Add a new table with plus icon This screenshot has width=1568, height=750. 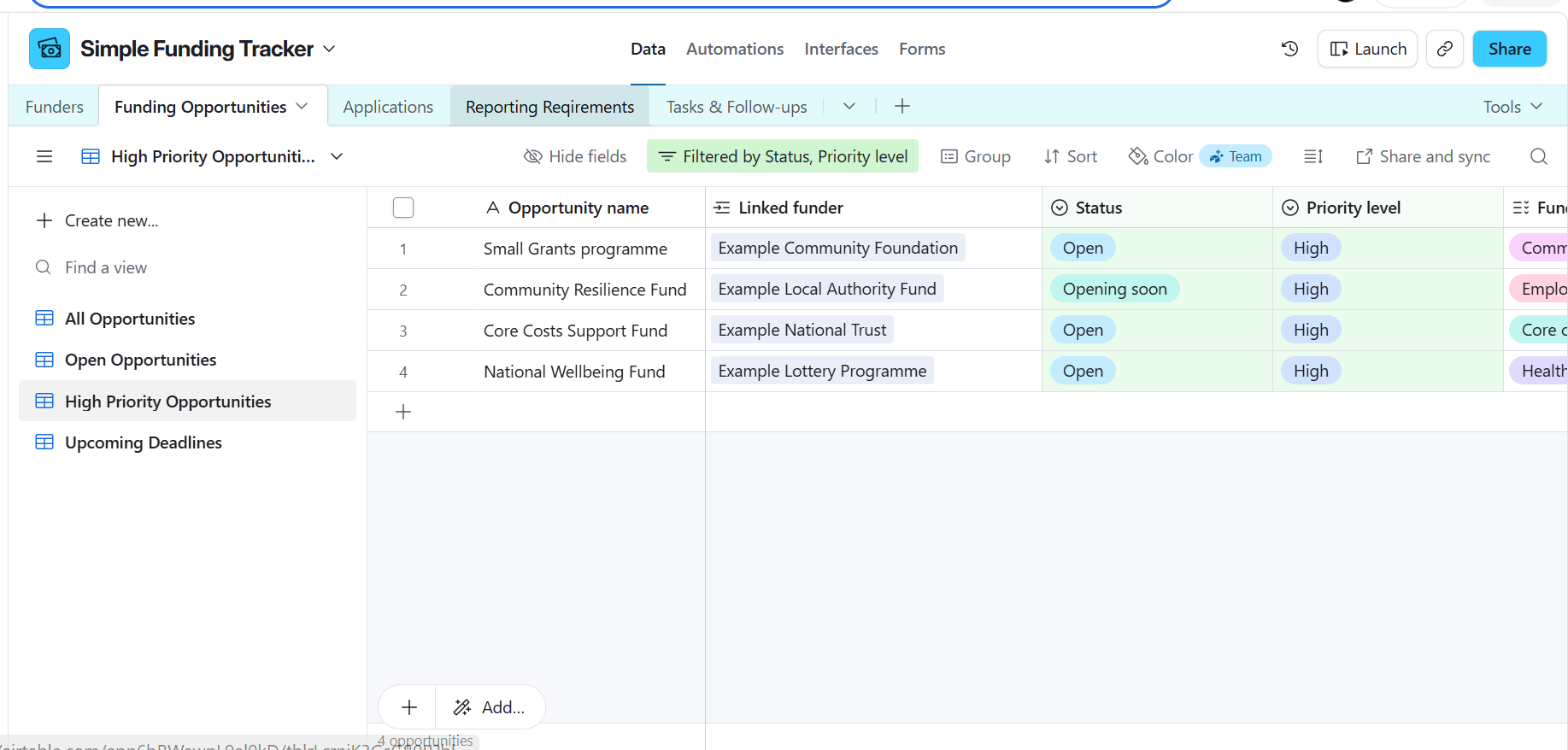click(x=902, y=106)
